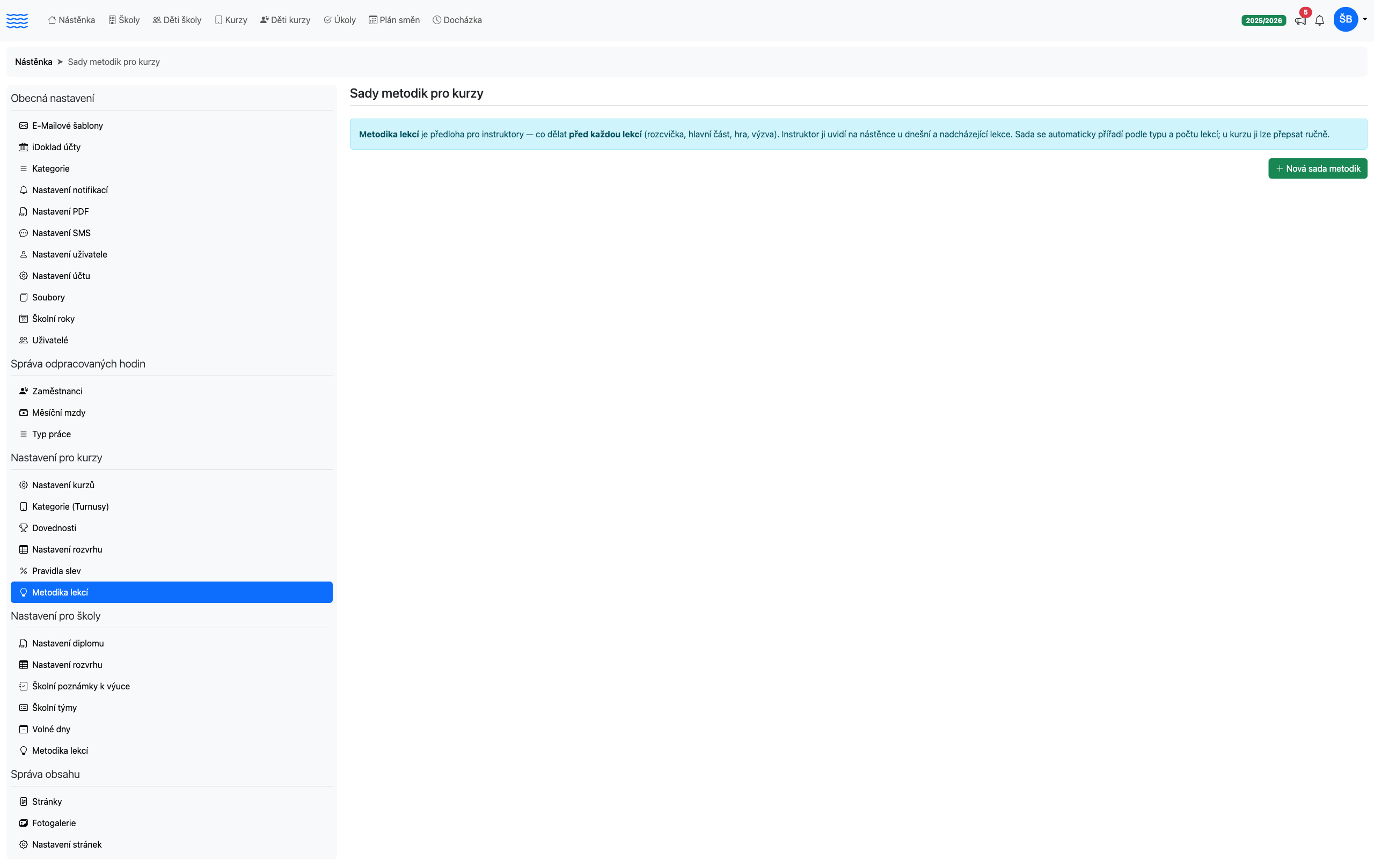Select the 2025/2026 school year badge
1374x868 pixels.
1263,20
